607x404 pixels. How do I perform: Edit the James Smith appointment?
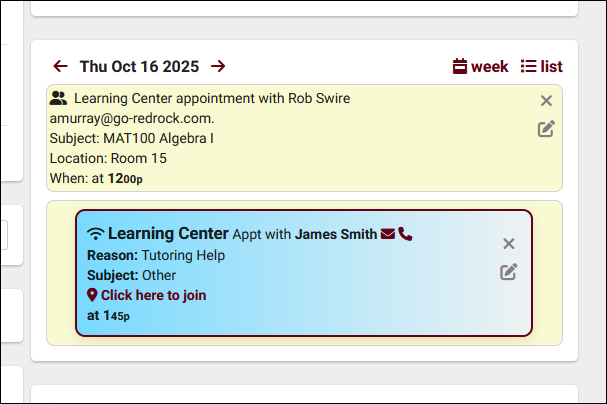(509, 271)
